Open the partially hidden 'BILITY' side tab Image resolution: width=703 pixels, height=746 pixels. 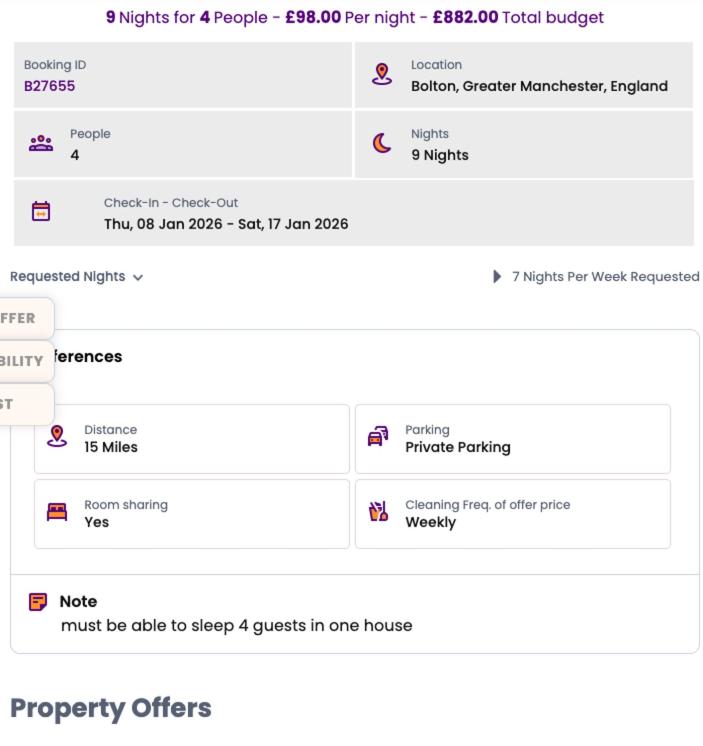(22, 361)
